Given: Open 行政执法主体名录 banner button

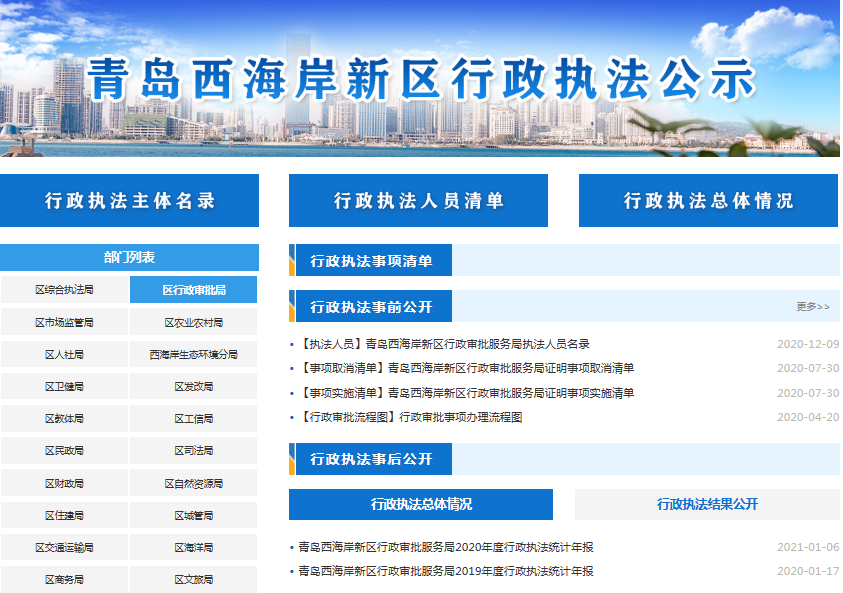Looking at the screenshot, I should 130,201.
